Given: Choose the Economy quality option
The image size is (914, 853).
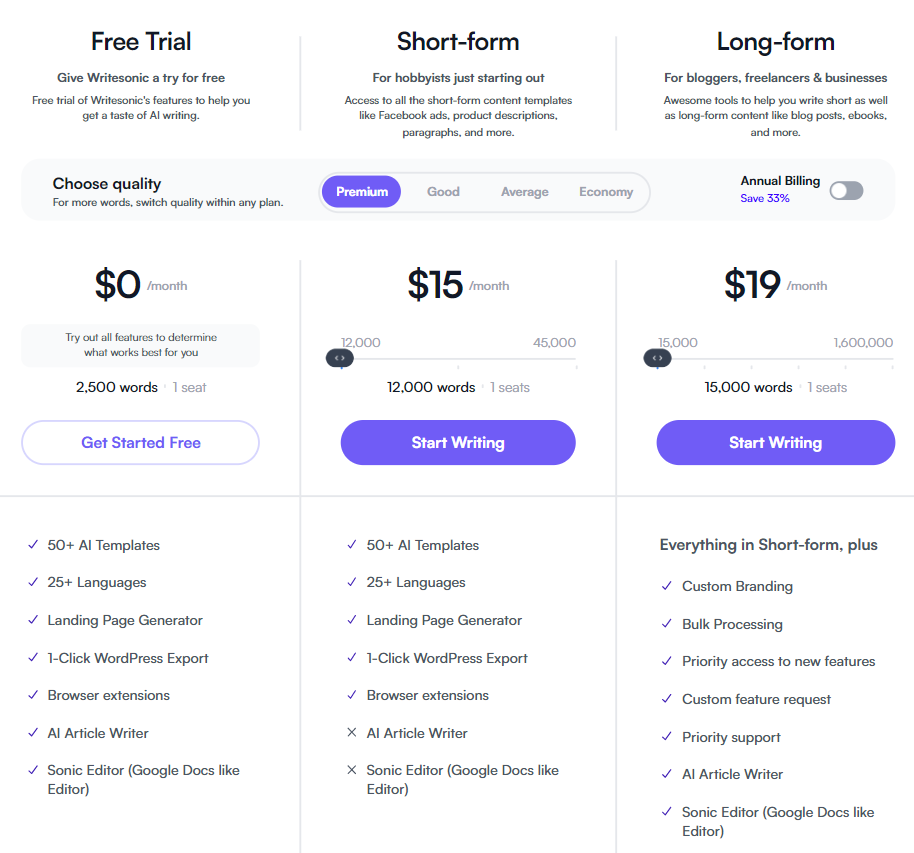Looking at the screenshot, I should pyautogui.click(x=606, y=192).
